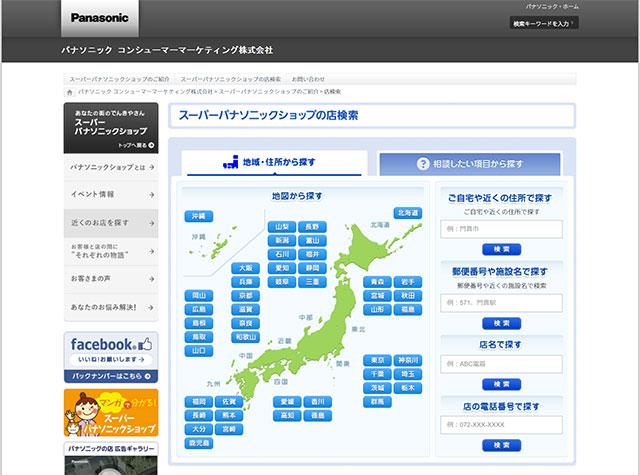This screenshot has width=640, height=475.
Task: Select the 群馬 prefecture button
Action: tap(378, 402)
